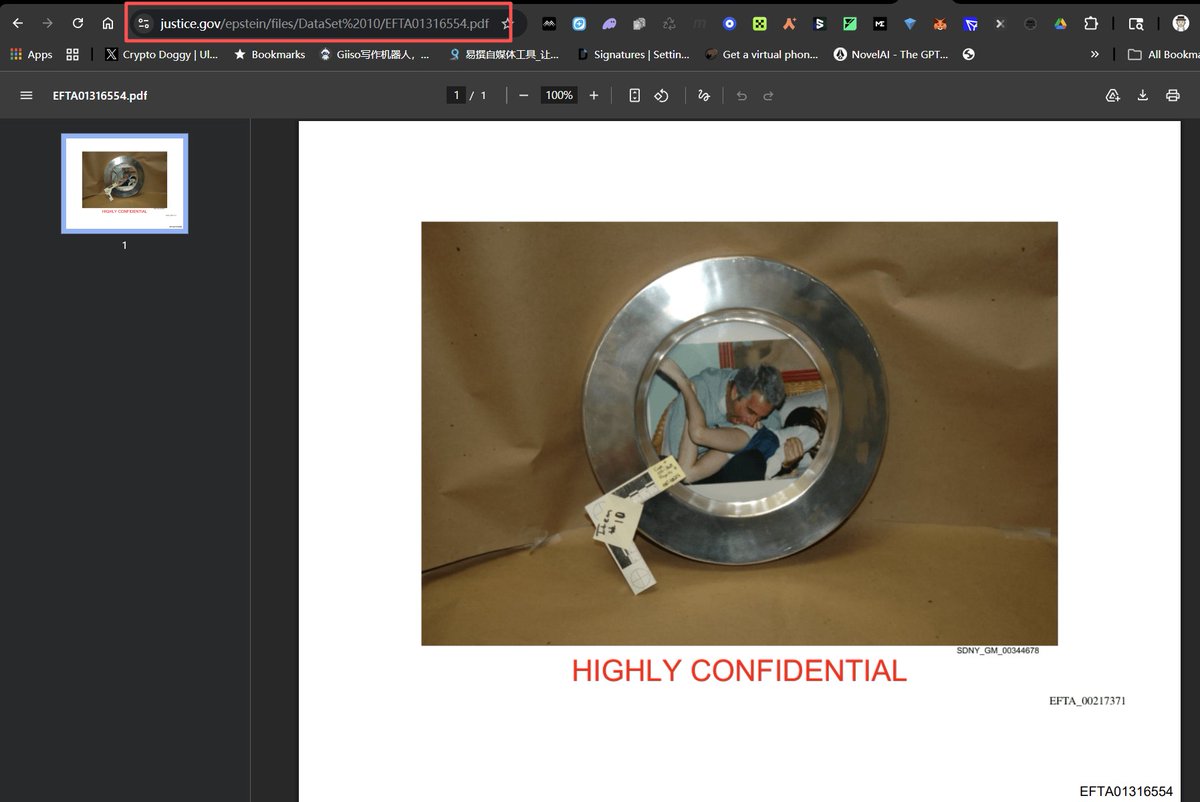
Task: Open the All Bookmarks folder
Action: pos(1162,54)
